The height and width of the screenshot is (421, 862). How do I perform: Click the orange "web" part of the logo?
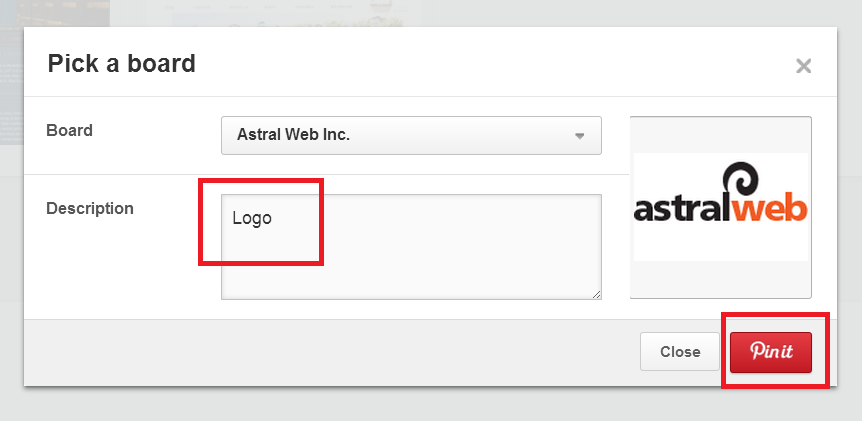[x=769, y=211]
